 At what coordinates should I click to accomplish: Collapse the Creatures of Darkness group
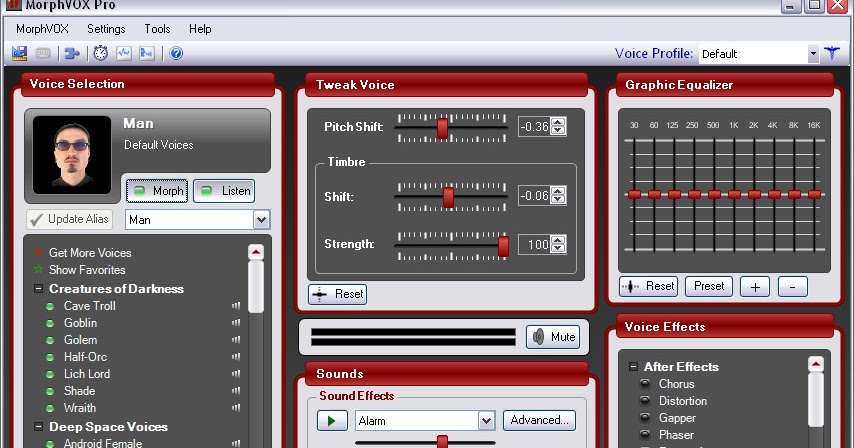point(39,289)
